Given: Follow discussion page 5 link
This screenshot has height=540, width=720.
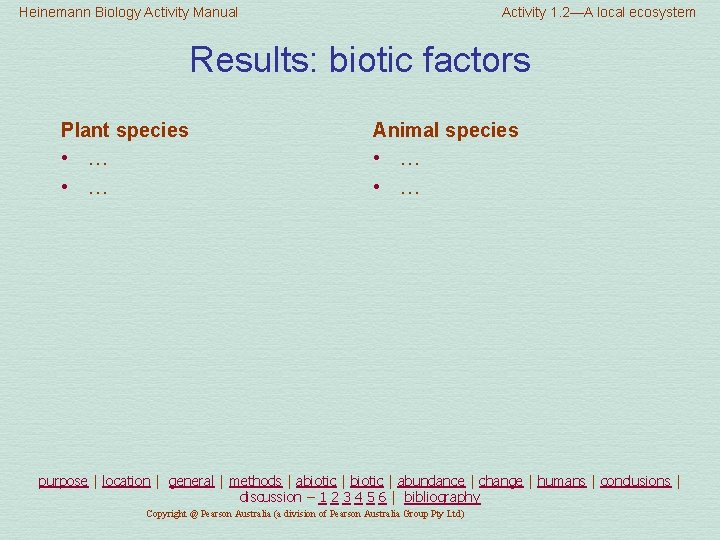Looking at the screenshot, I should pos(371,497).
